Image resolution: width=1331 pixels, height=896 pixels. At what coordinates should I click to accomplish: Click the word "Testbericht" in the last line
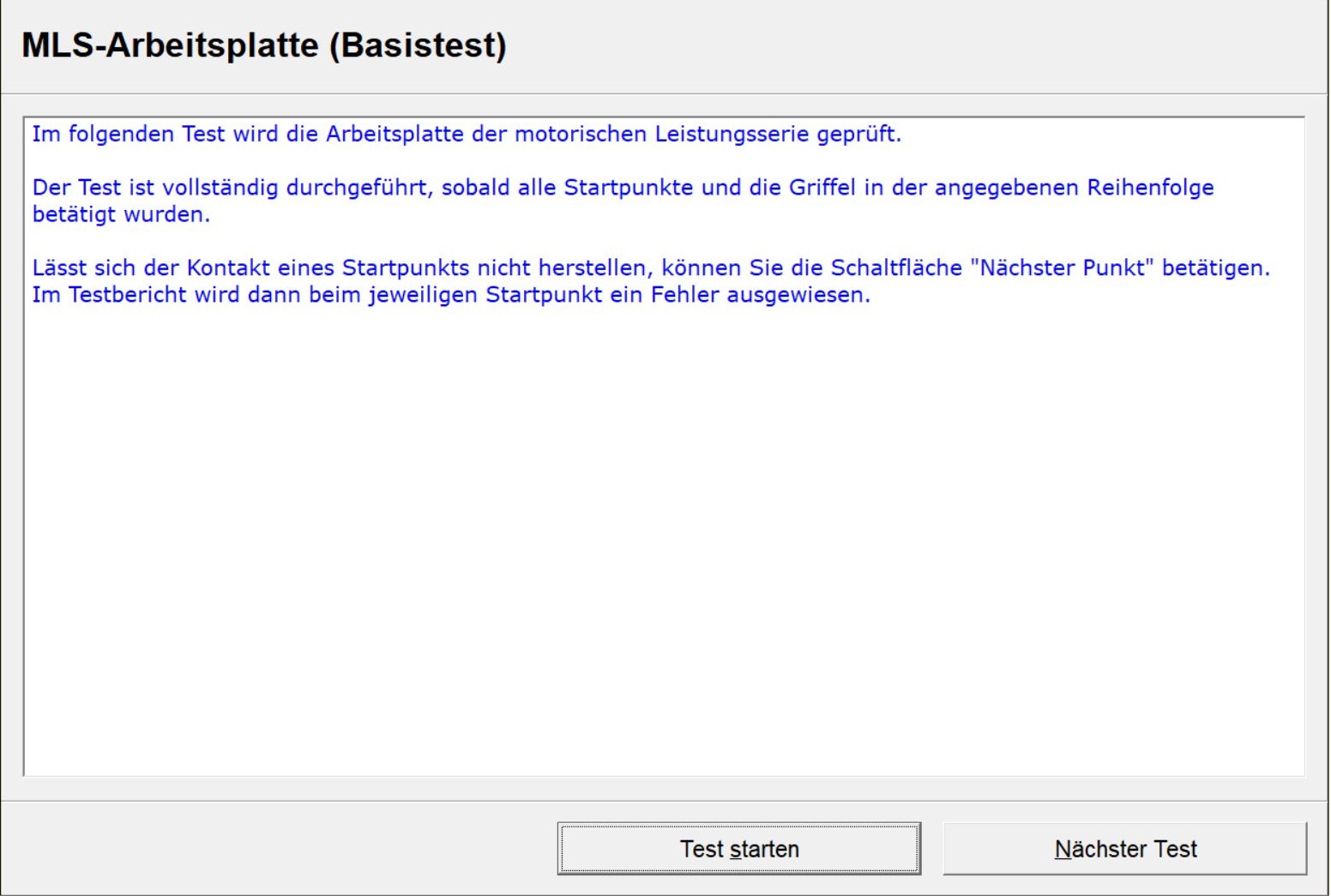(x=127, y=295)
